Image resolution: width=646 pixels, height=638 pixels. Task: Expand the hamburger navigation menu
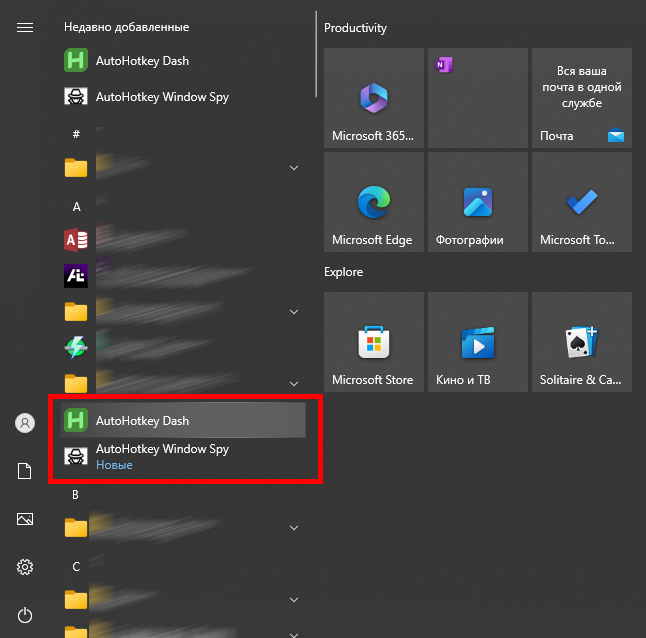25,28
